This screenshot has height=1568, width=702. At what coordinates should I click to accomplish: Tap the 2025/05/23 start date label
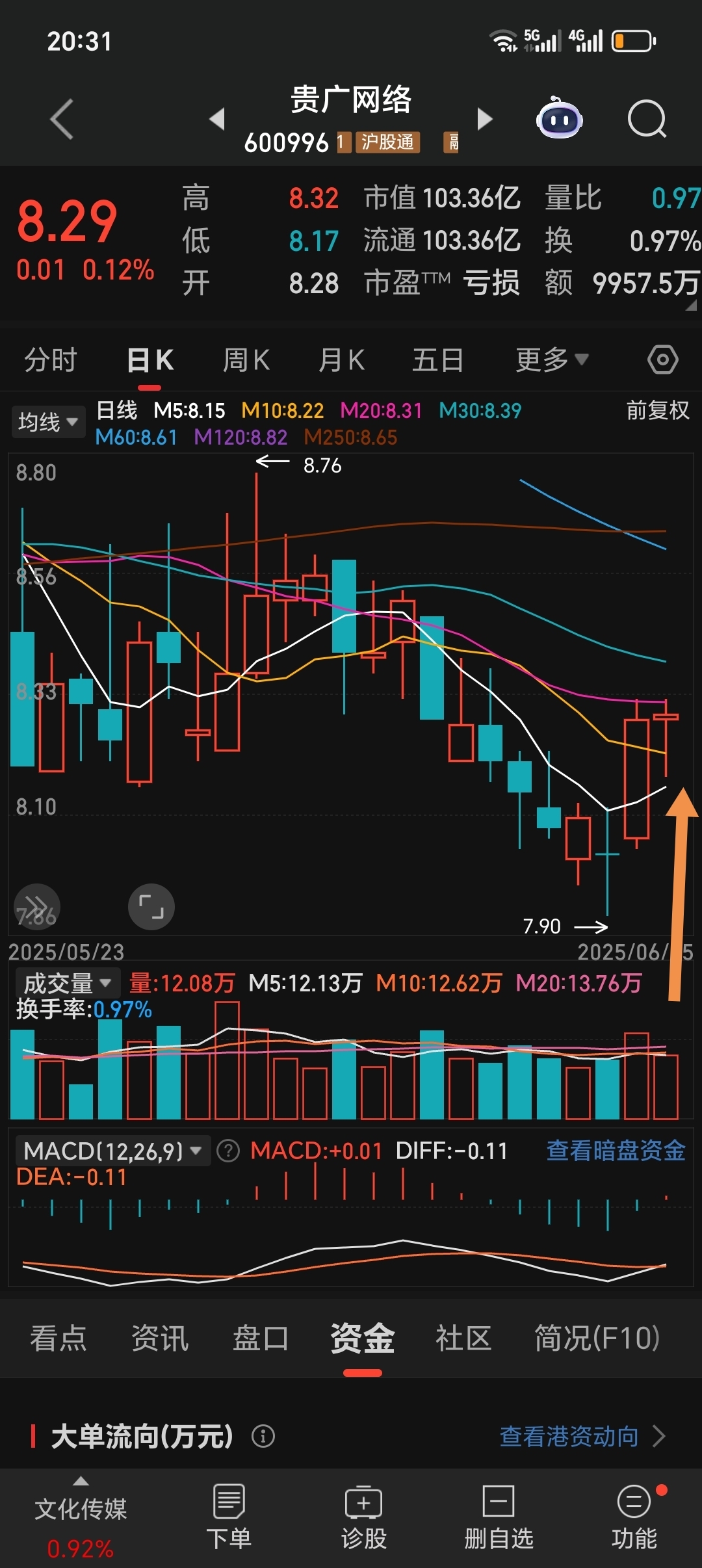click(x=66, y=952)
